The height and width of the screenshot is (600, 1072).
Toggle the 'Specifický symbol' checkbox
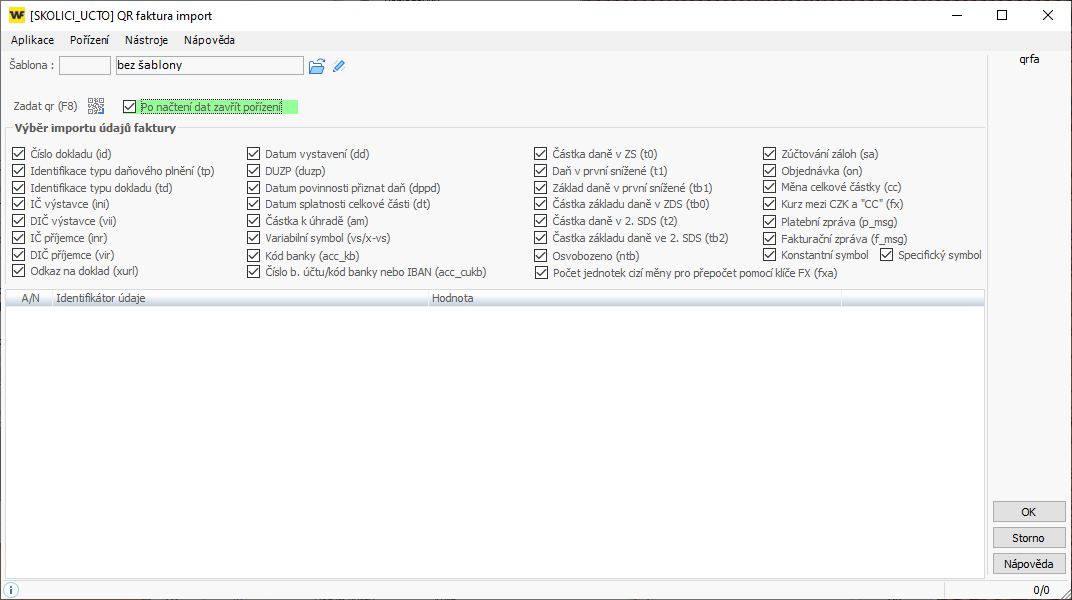click(887, 255)
